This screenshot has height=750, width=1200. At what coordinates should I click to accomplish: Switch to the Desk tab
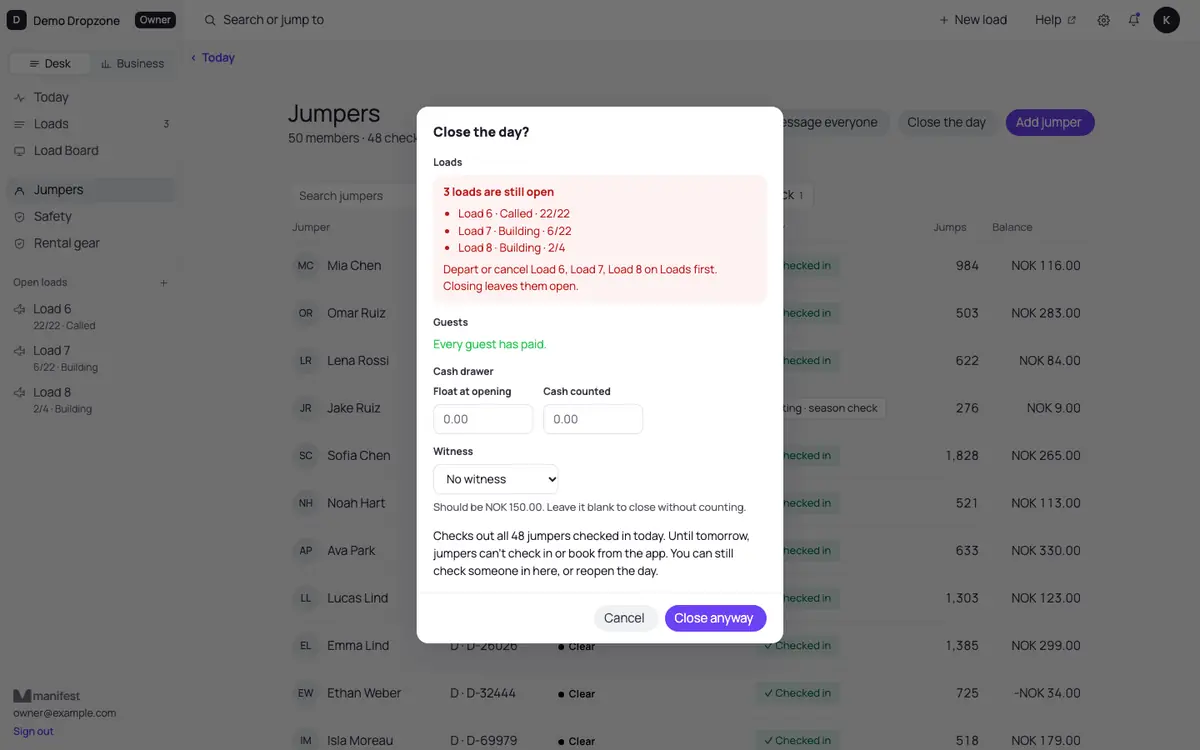(x=50, y=63)
